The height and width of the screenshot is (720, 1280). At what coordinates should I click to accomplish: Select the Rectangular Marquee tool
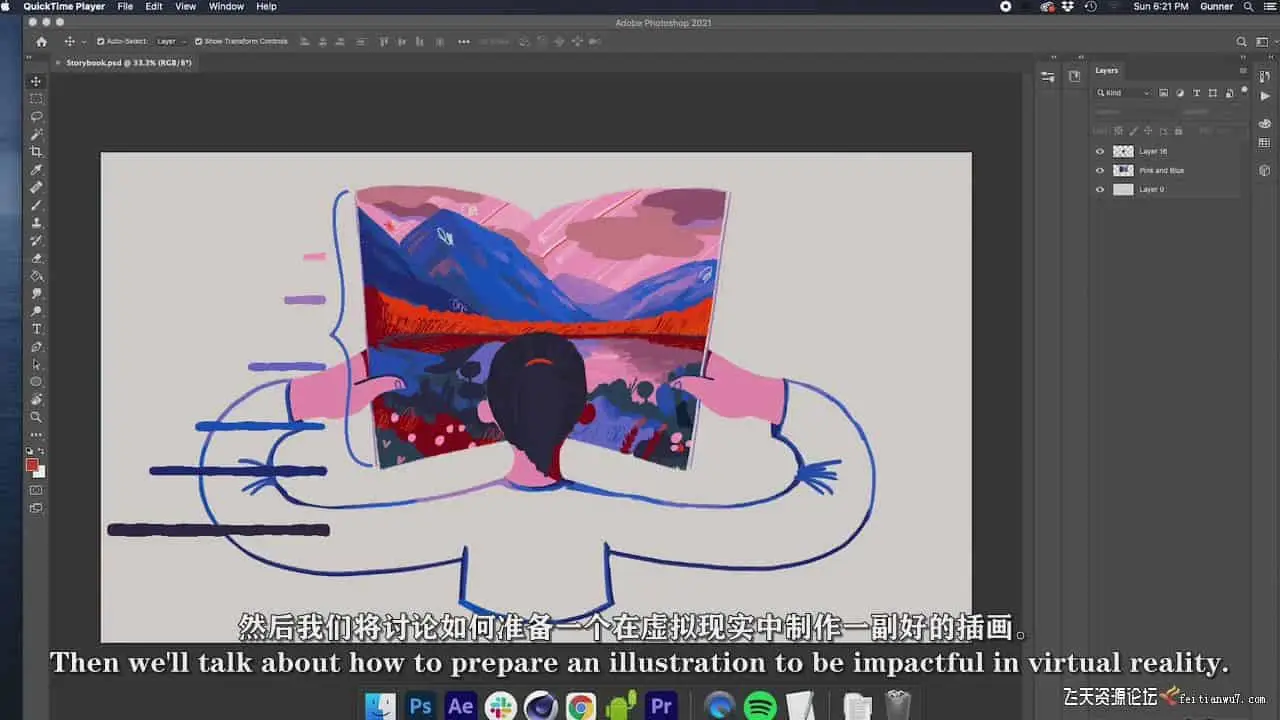coord(36,99)
